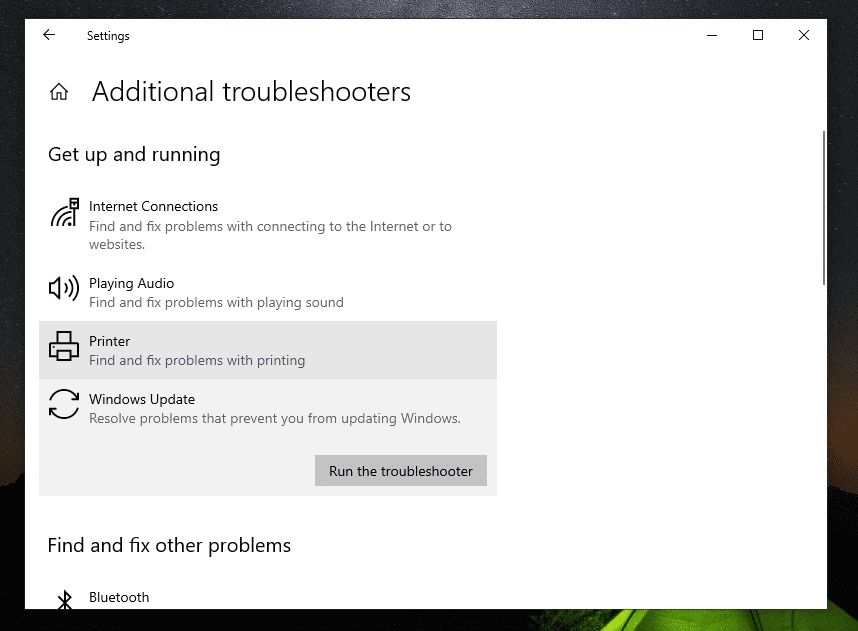The height and width of the screenshot is (631, 858).
Task: Click the Playing Audio speaker icon
Action: pos(63,290)
